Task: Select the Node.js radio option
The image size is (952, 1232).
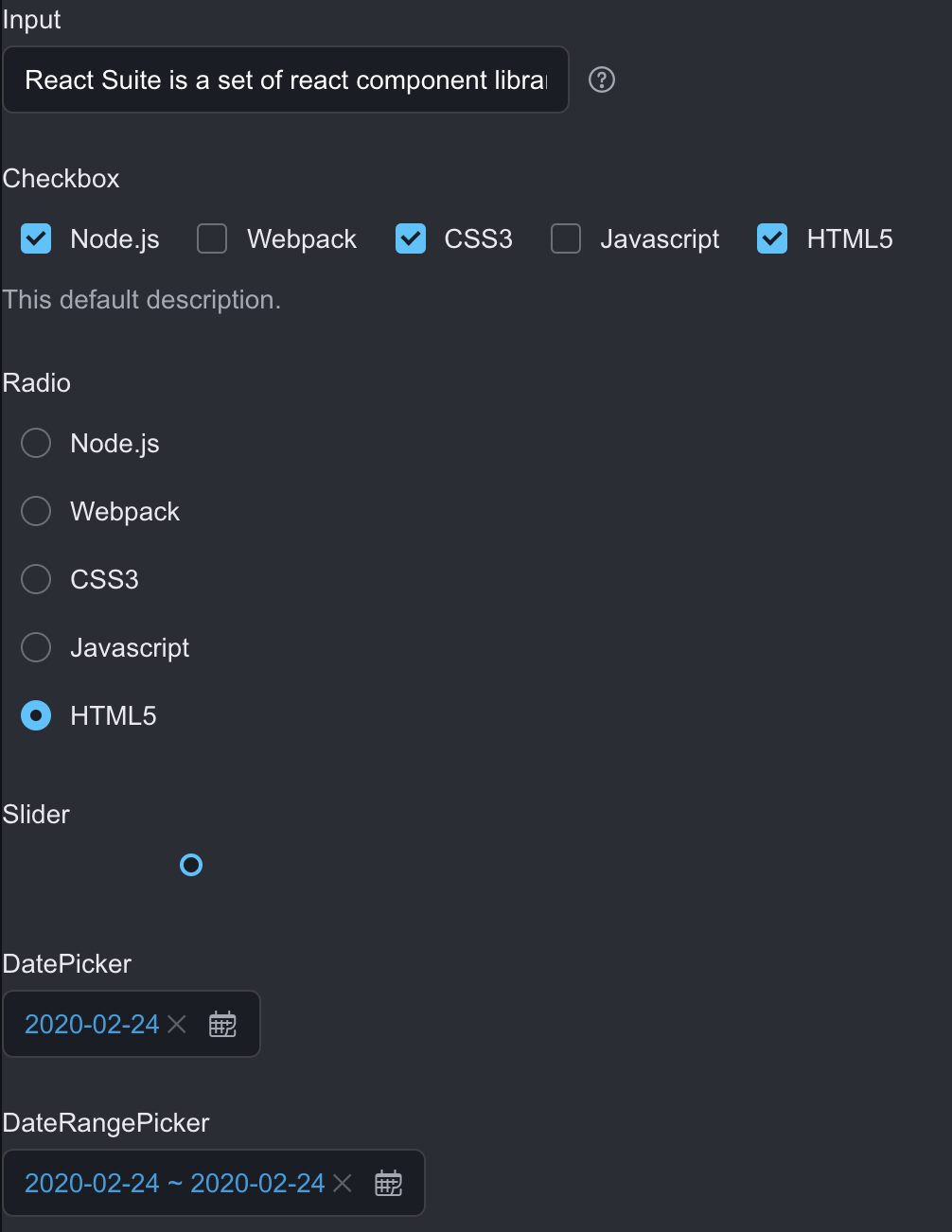Action: pos(35,443)
